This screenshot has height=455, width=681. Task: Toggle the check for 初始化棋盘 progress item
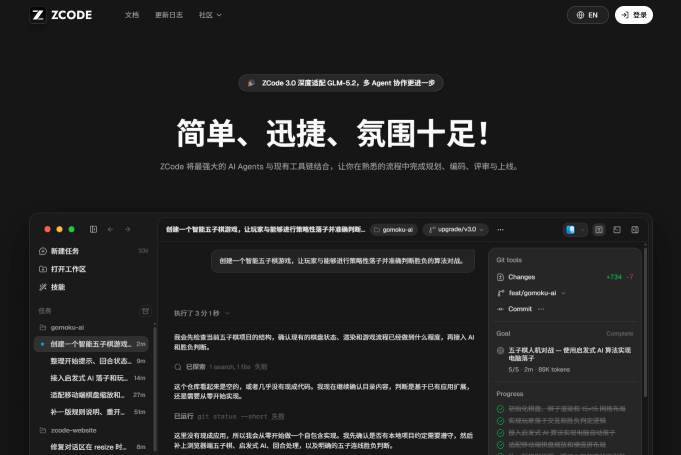click(x=500, y=409)
